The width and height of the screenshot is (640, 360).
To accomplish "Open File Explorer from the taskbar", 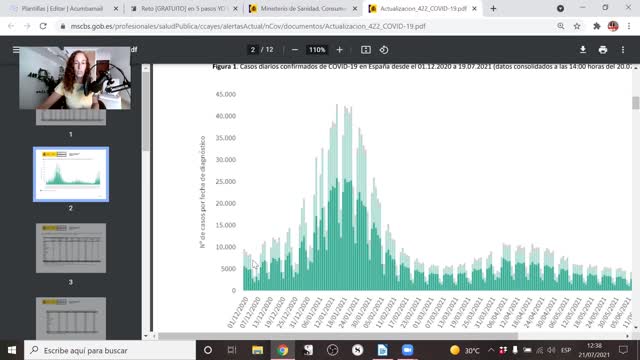I will (x=257, y=350).
